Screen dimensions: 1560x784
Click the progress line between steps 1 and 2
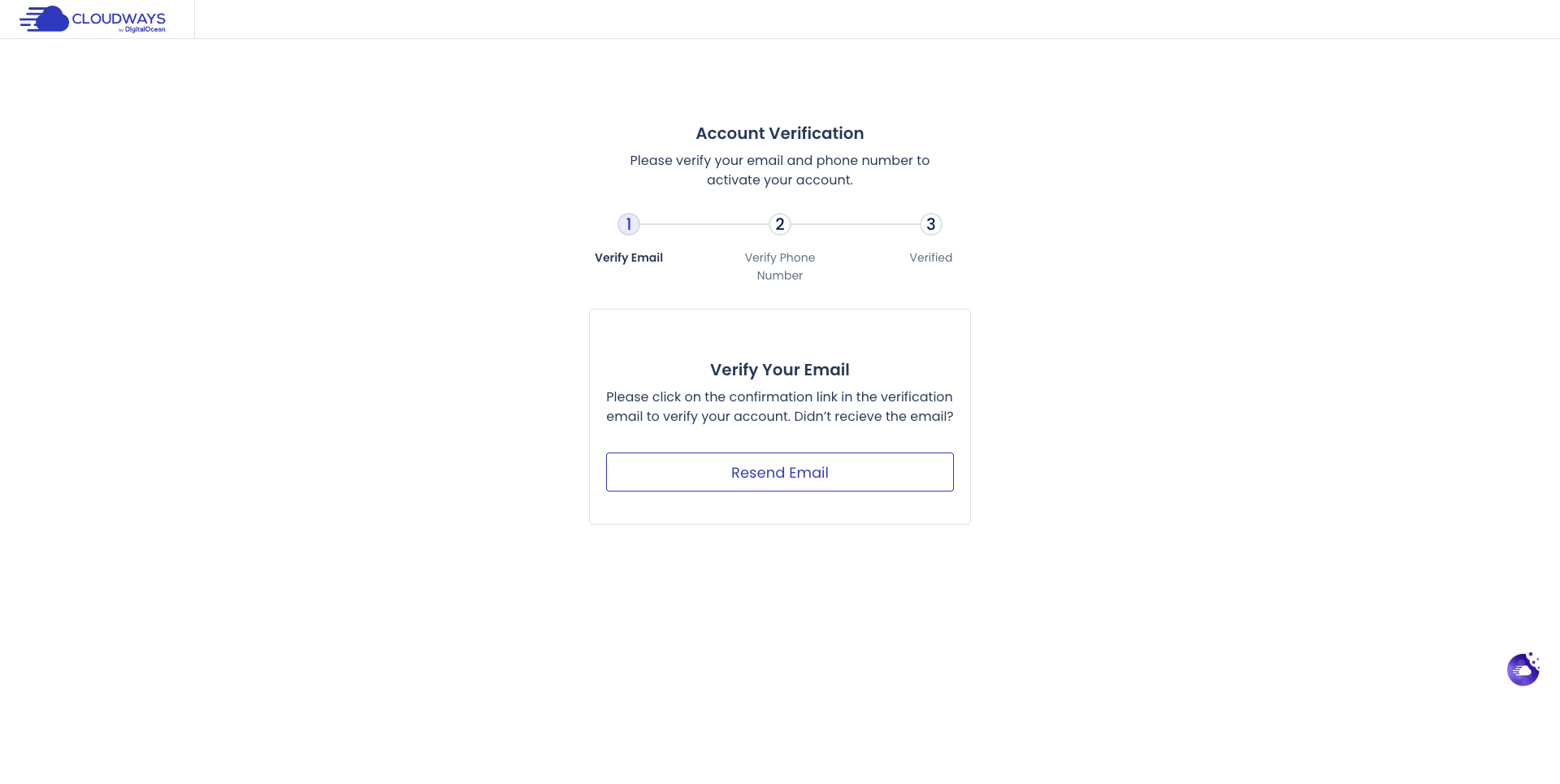click(704, 224)
